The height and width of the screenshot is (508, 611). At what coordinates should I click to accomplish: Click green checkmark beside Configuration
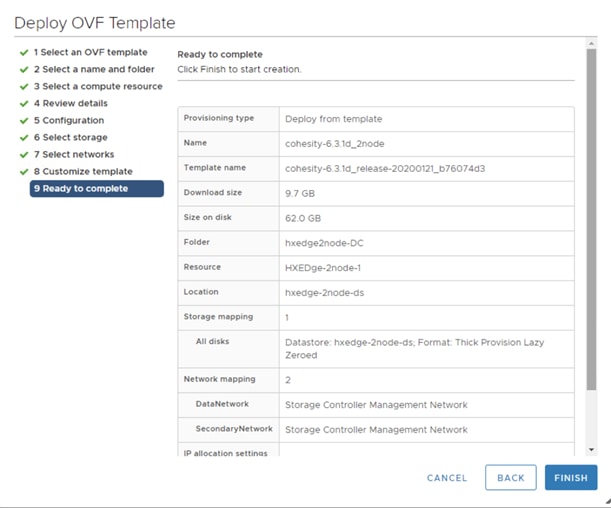pyautogui.click(x=24, y=121)
